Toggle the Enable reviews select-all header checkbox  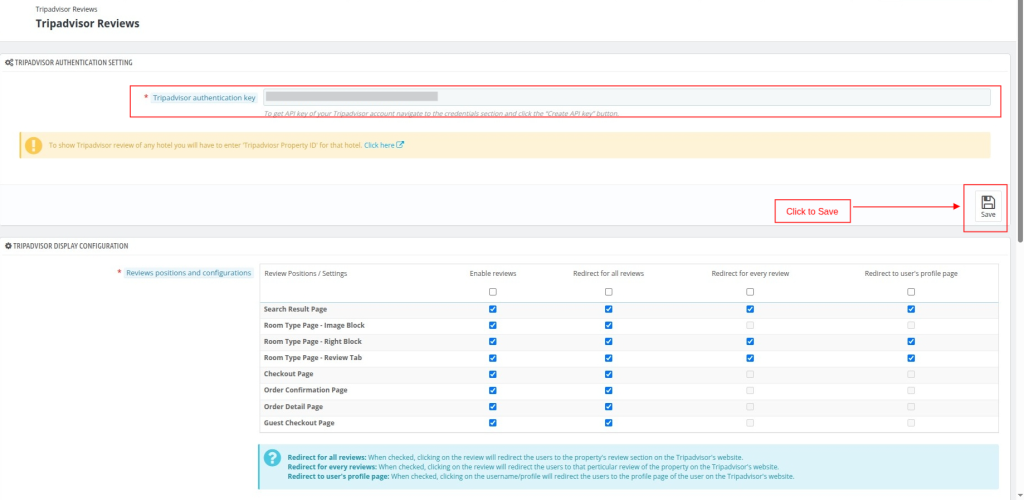click(x=492, y=292)
